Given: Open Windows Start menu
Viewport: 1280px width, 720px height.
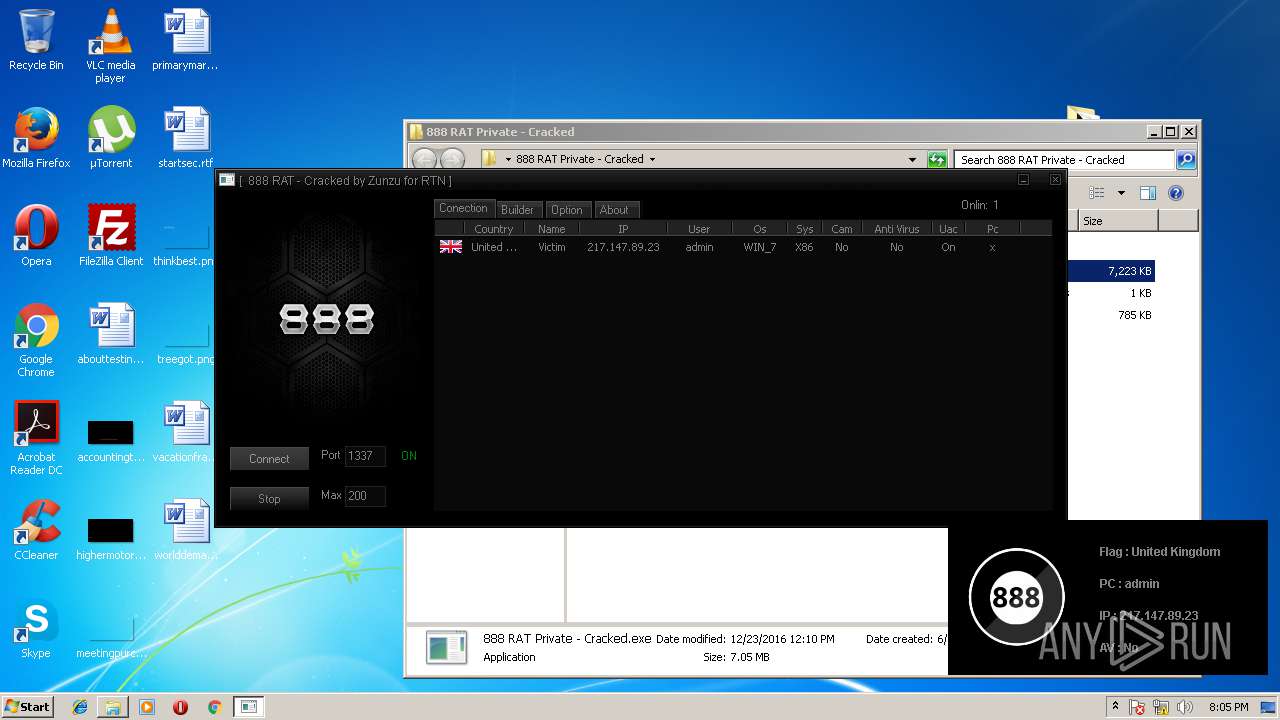Looking at the screenshot, I should [x=28, y=707].
